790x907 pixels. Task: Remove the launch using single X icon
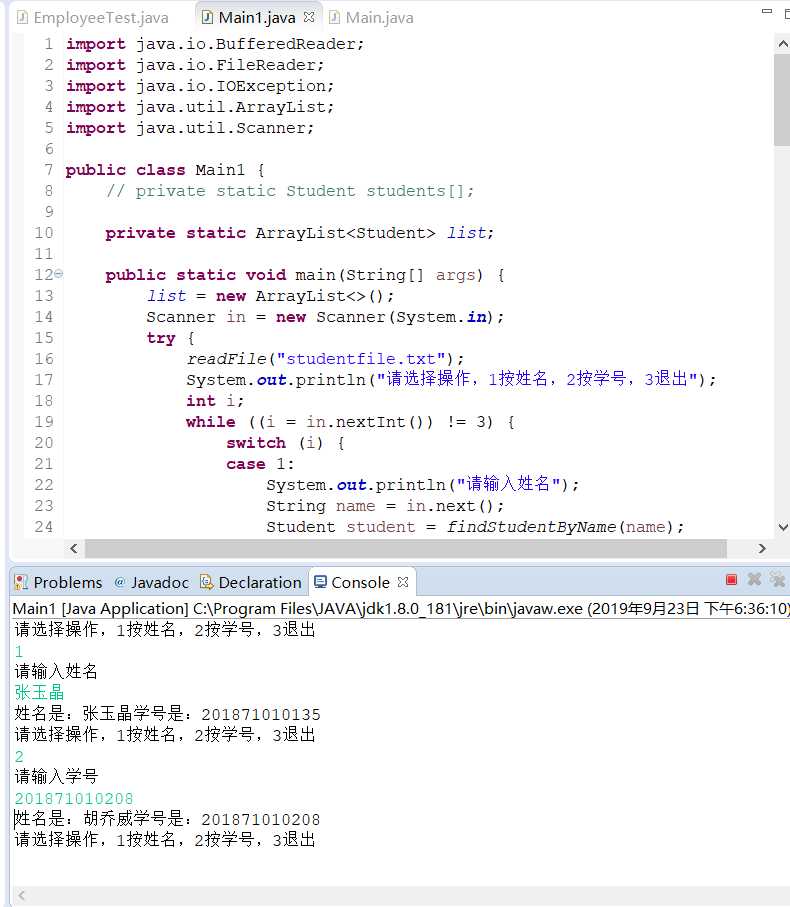[754, 579]
